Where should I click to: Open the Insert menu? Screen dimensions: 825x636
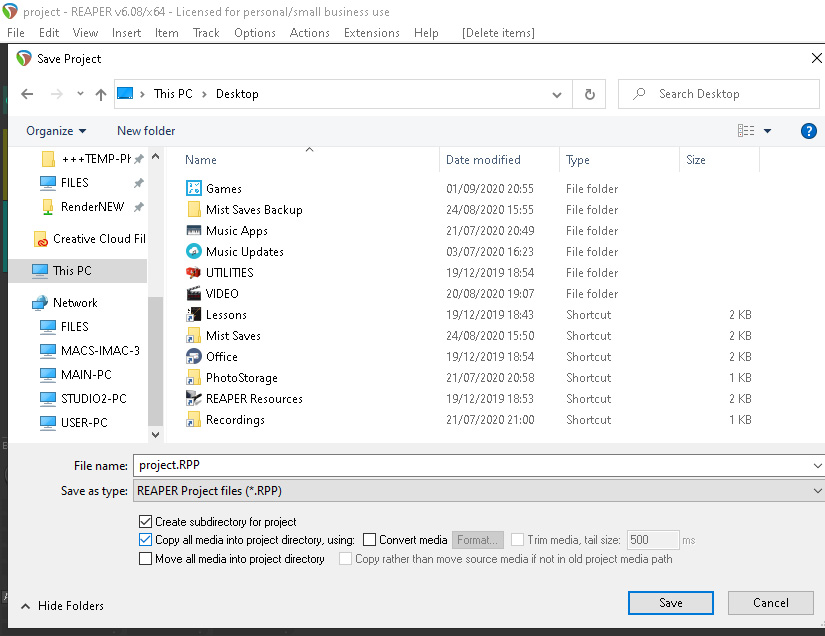(126, 33)
